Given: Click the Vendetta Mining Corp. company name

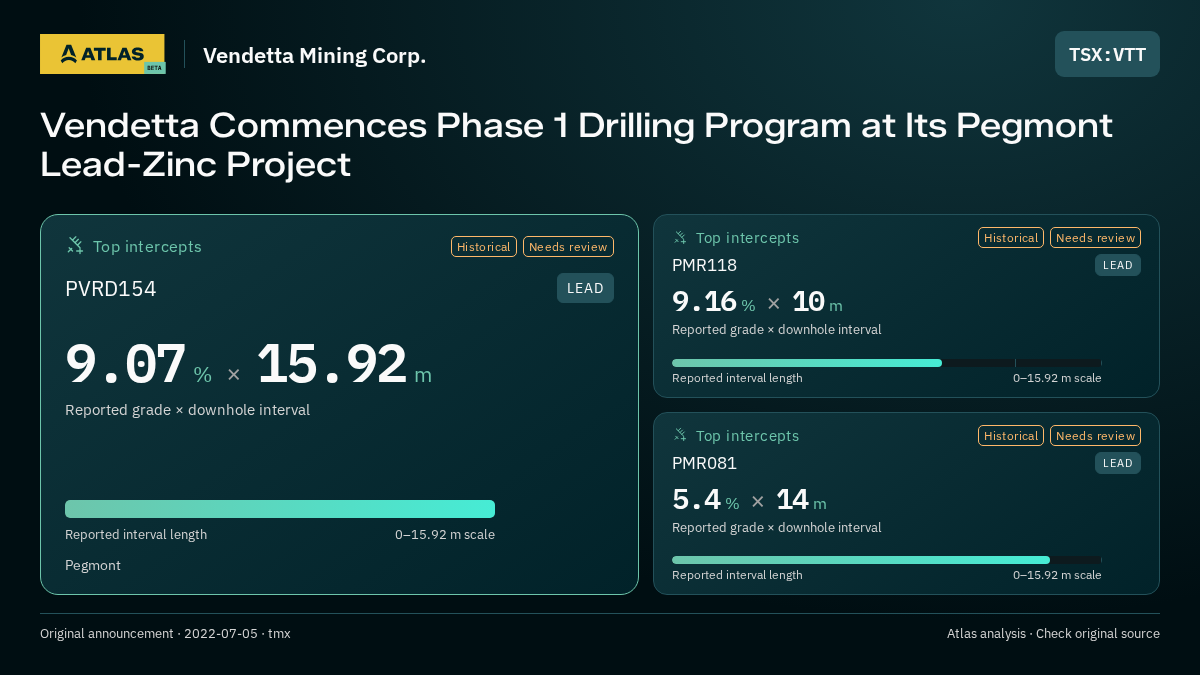Looking at the screenshot, I should [314, 56].
